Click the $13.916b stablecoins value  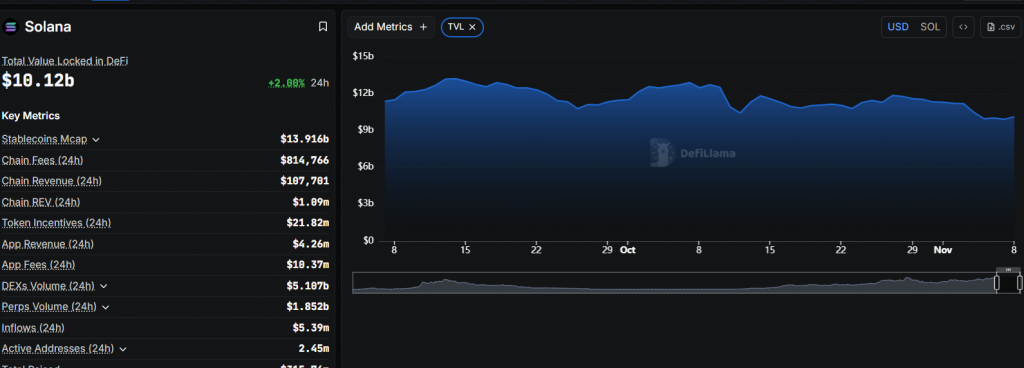(304, 140)
